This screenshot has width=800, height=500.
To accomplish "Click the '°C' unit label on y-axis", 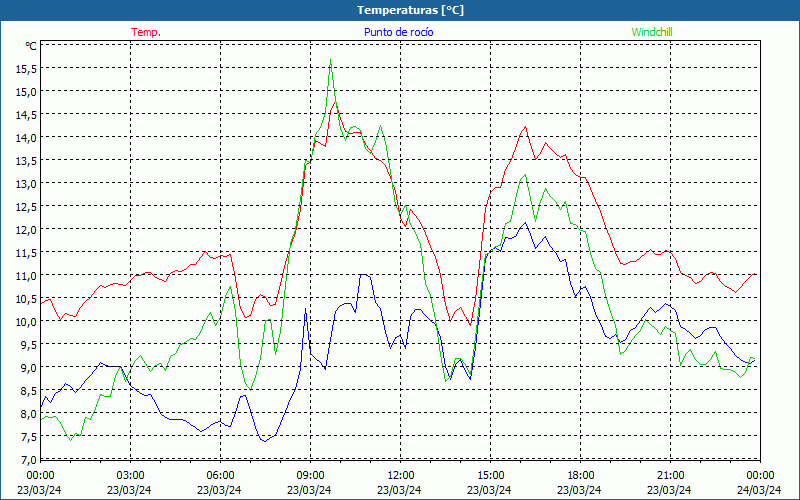I will click(31, 46).
